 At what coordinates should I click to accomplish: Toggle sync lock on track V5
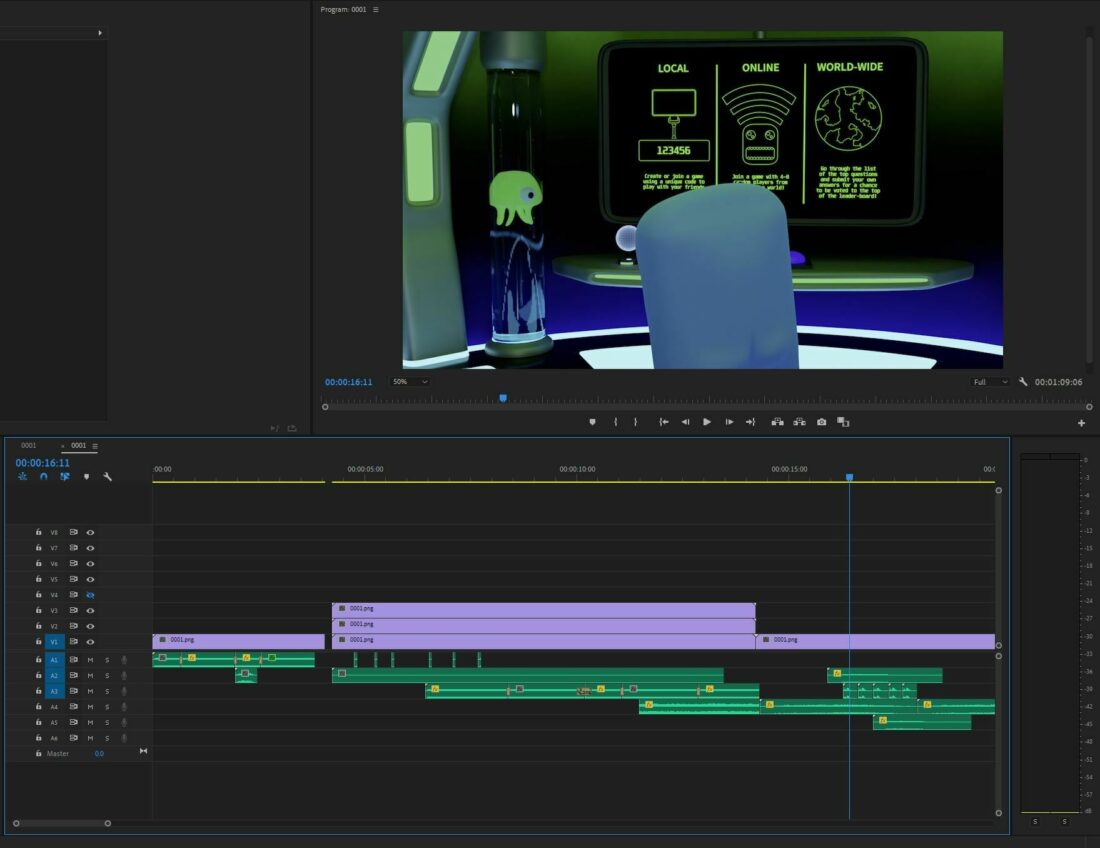click(x=74, y=579)
